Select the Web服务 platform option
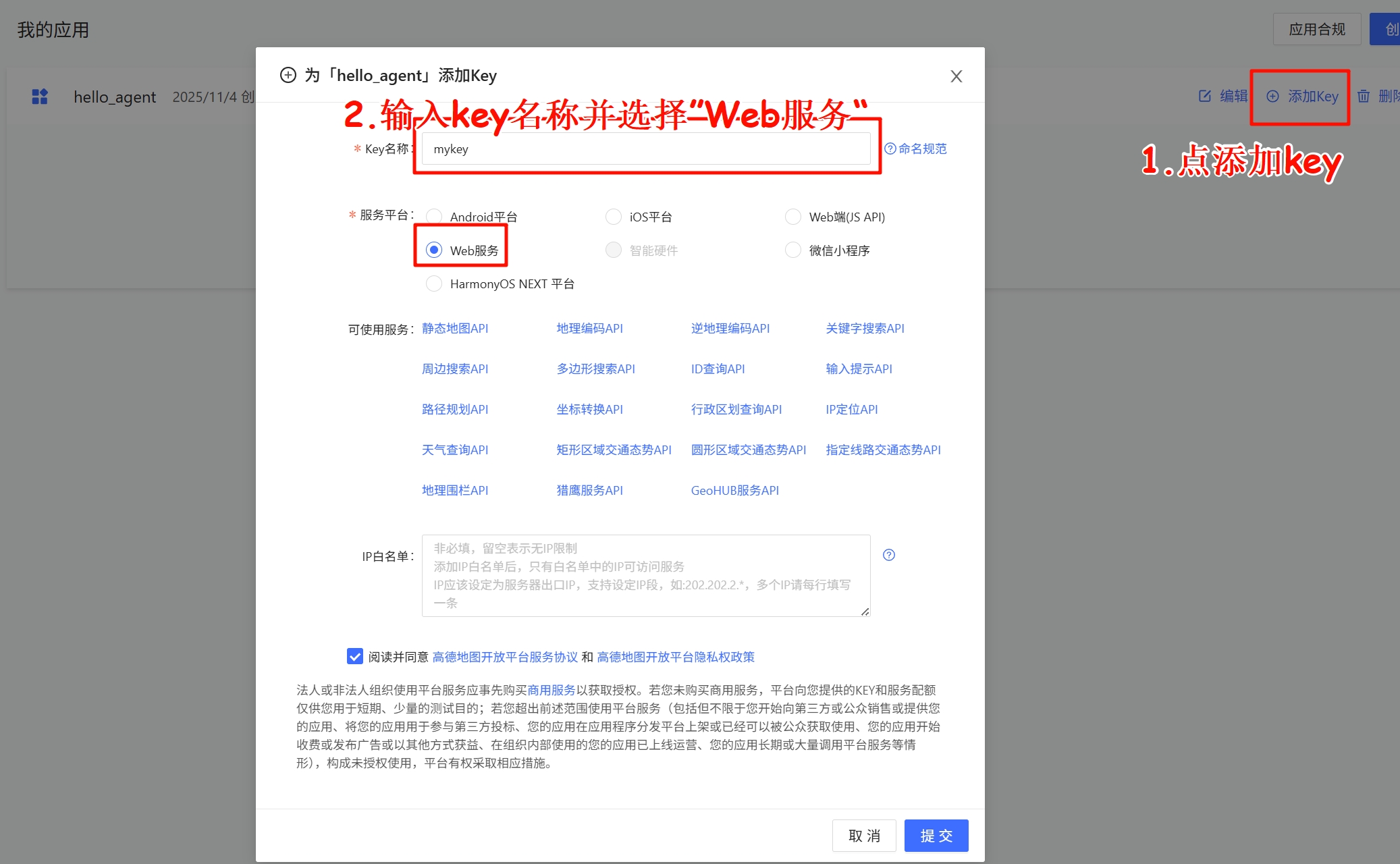The image size is (1400, 864). pyautogui.click(x=434, y=250)
